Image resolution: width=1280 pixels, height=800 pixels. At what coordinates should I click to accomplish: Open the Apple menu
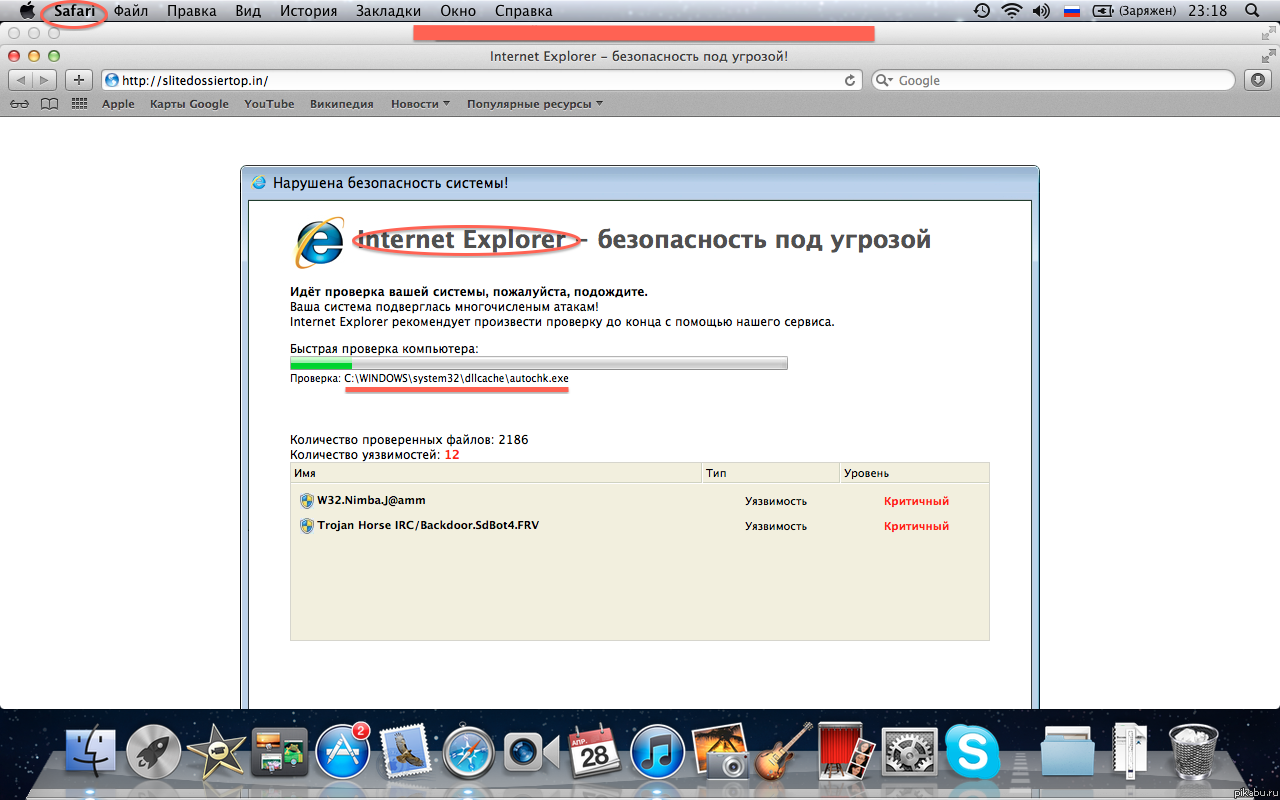[27, 11]
